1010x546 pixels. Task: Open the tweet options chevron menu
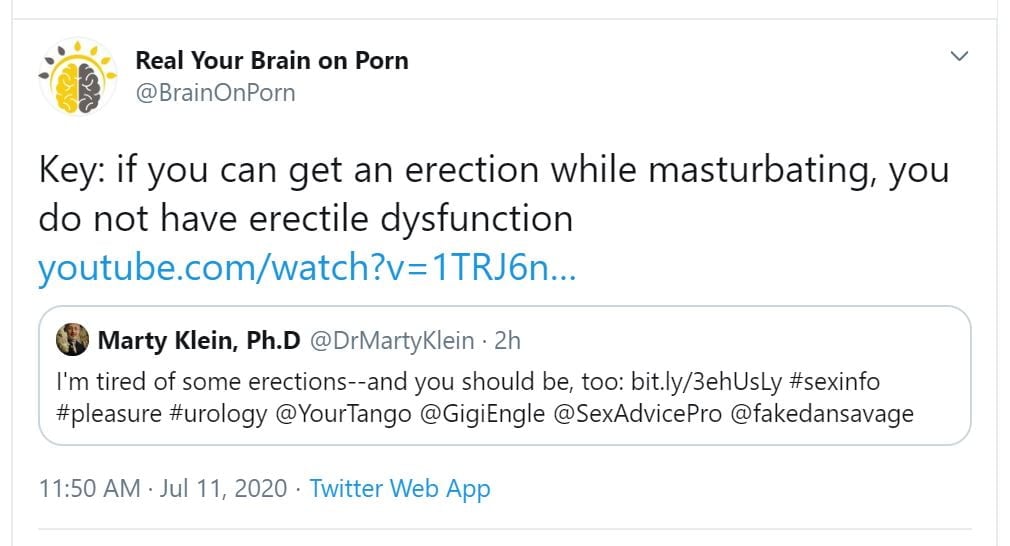pos(959,56)
